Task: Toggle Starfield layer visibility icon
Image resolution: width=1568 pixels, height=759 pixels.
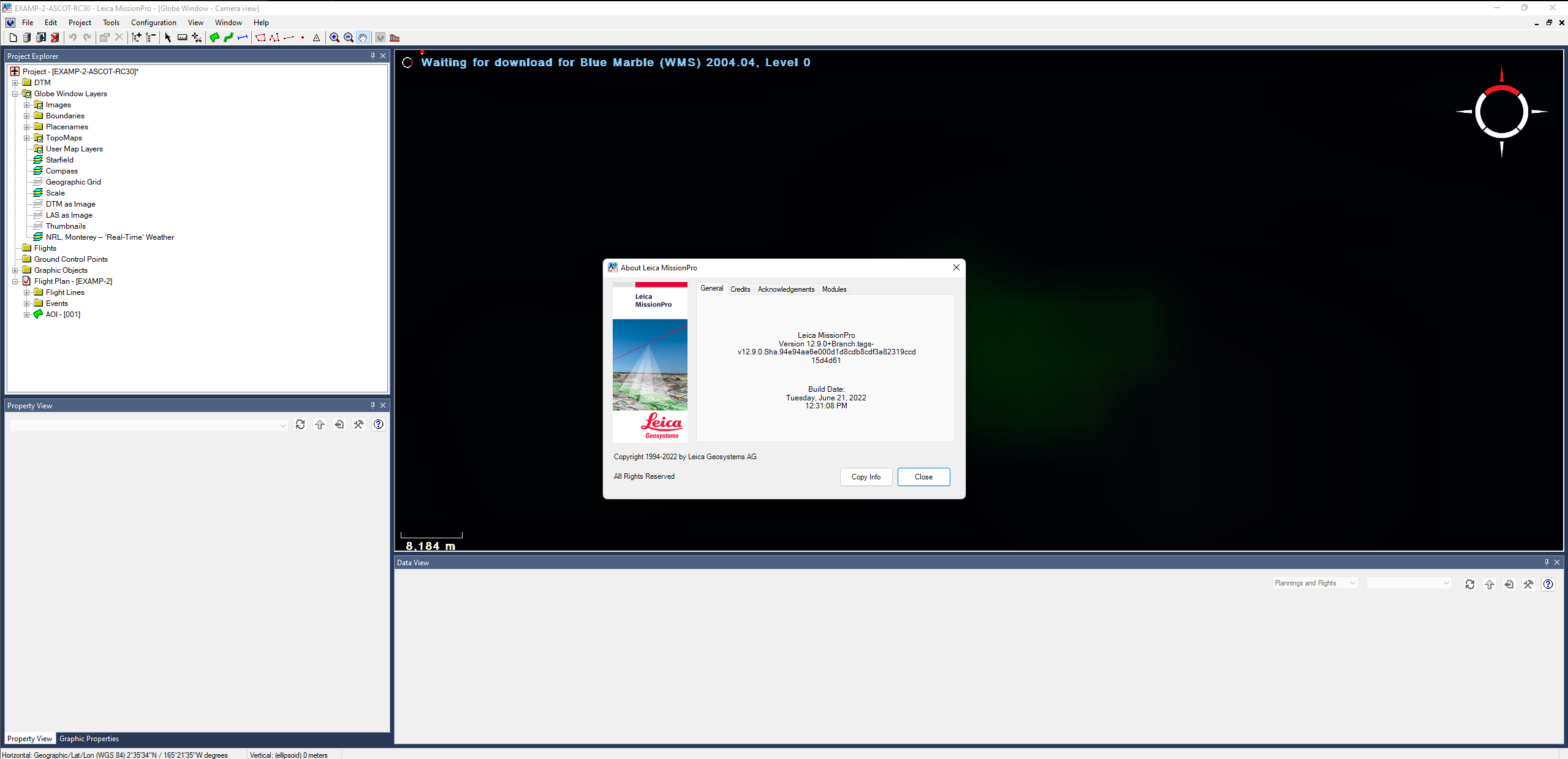Action: [38, 160]
